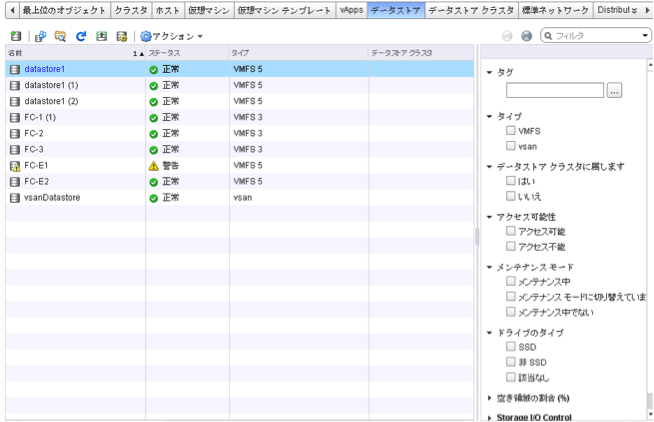The image size is (654, 422).
Task: Switch to the ホスト tab
Action: [x=167, y=9]
